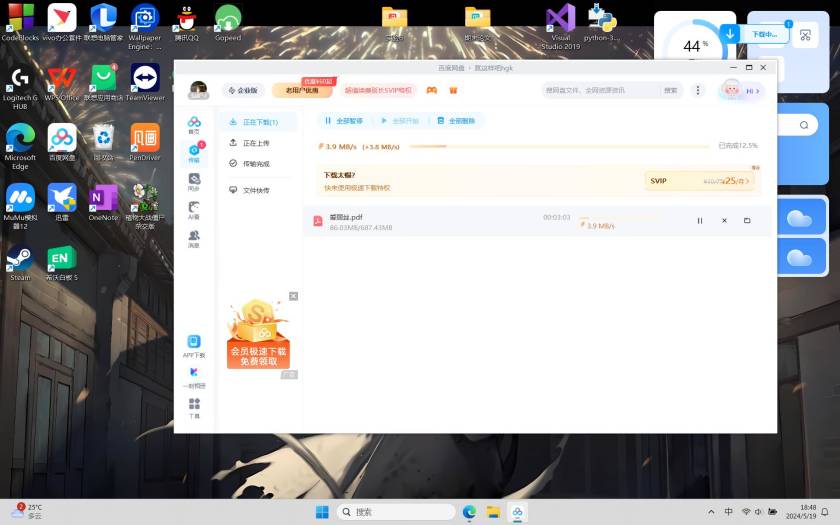Image resolution: width=840 pixels, height=525 pixels.
Task: Click the SVIP 25 price offer button
Action: [x=701, y=181]
